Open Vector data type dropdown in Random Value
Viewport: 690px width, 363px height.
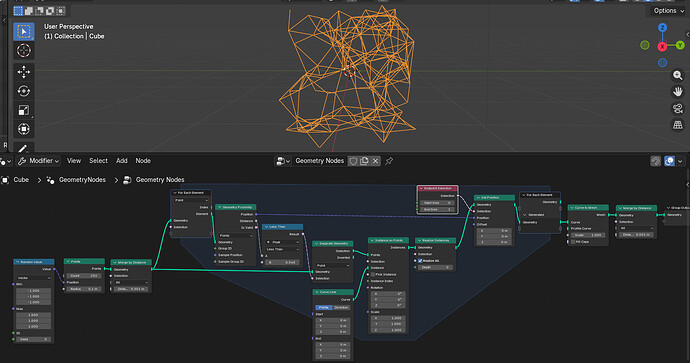click(x=33, y=278)
